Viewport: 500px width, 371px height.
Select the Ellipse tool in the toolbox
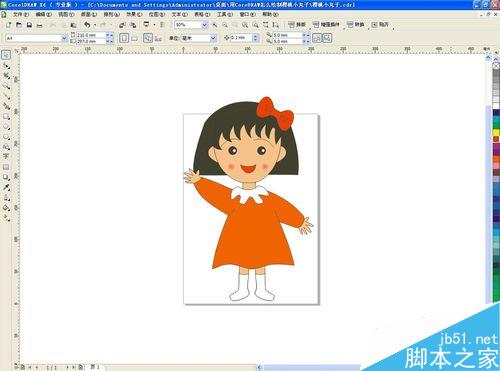point(6,126)
